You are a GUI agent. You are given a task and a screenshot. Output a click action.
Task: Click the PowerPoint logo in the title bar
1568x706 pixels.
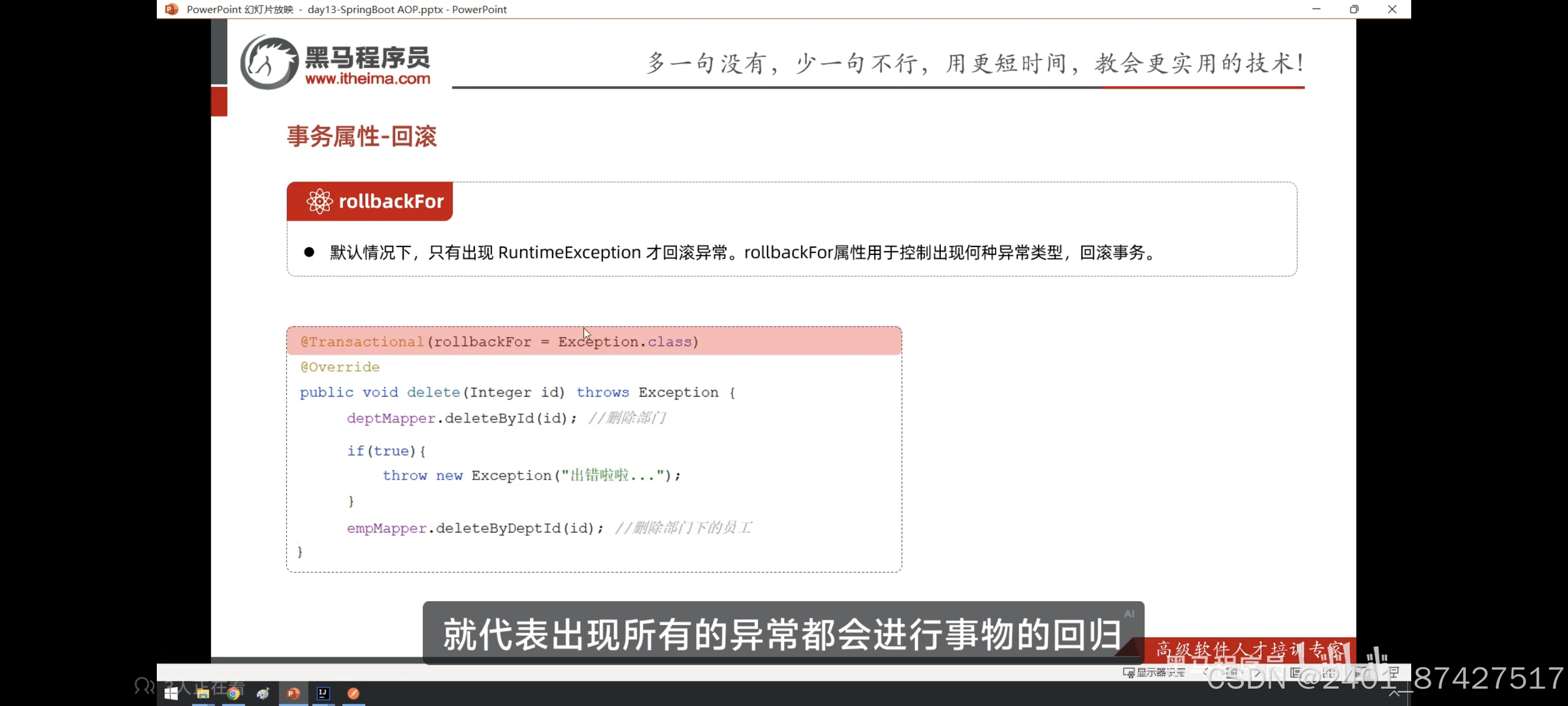tap(172, 9)
